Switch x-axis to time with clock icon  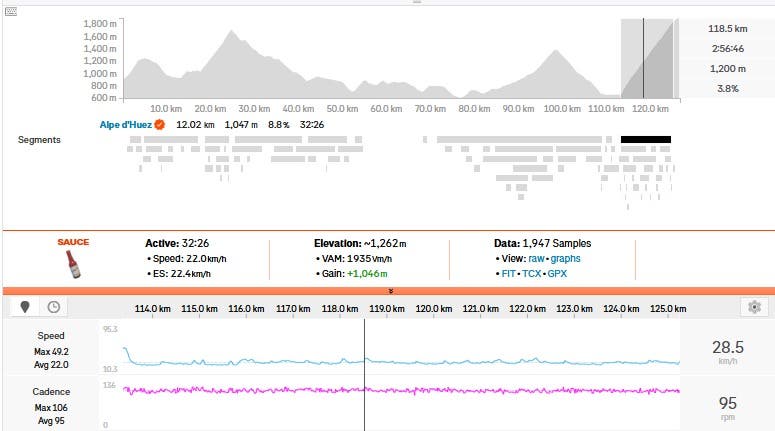point(53,307)
